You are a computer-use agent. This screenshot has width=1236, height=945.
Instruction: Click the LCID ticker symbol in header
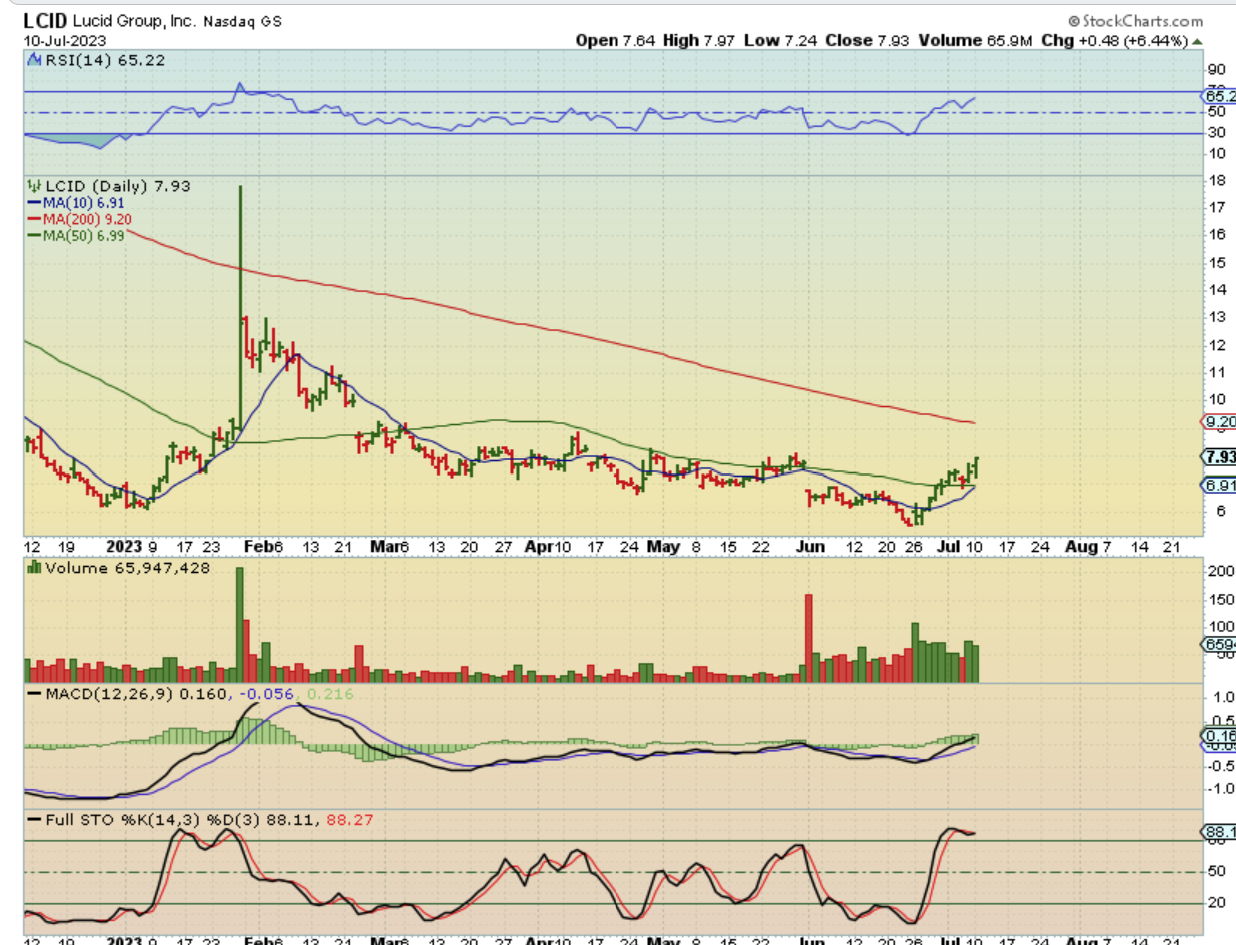pyautogui.click(x=47, y=20)
